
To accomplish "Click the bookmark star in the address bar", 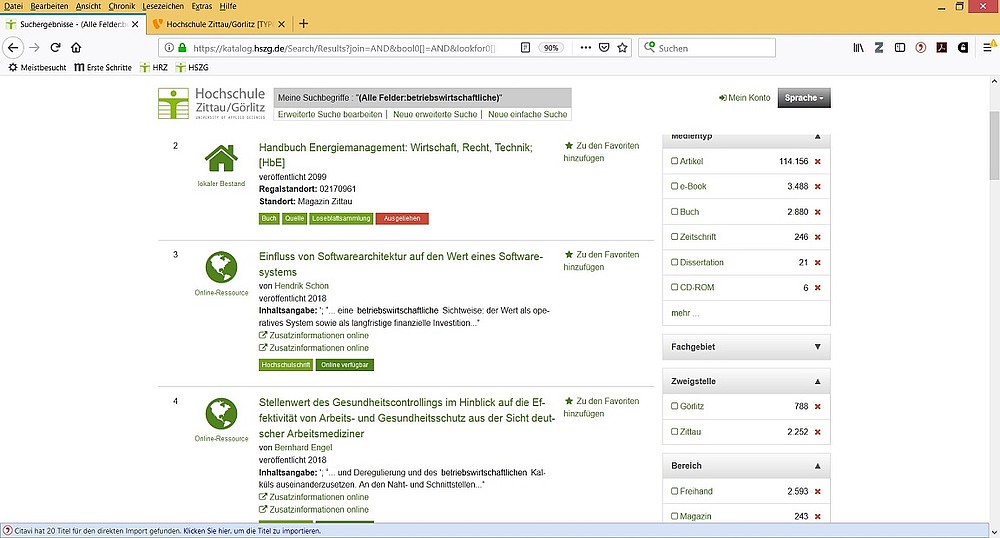I will (x=622, y=47).
